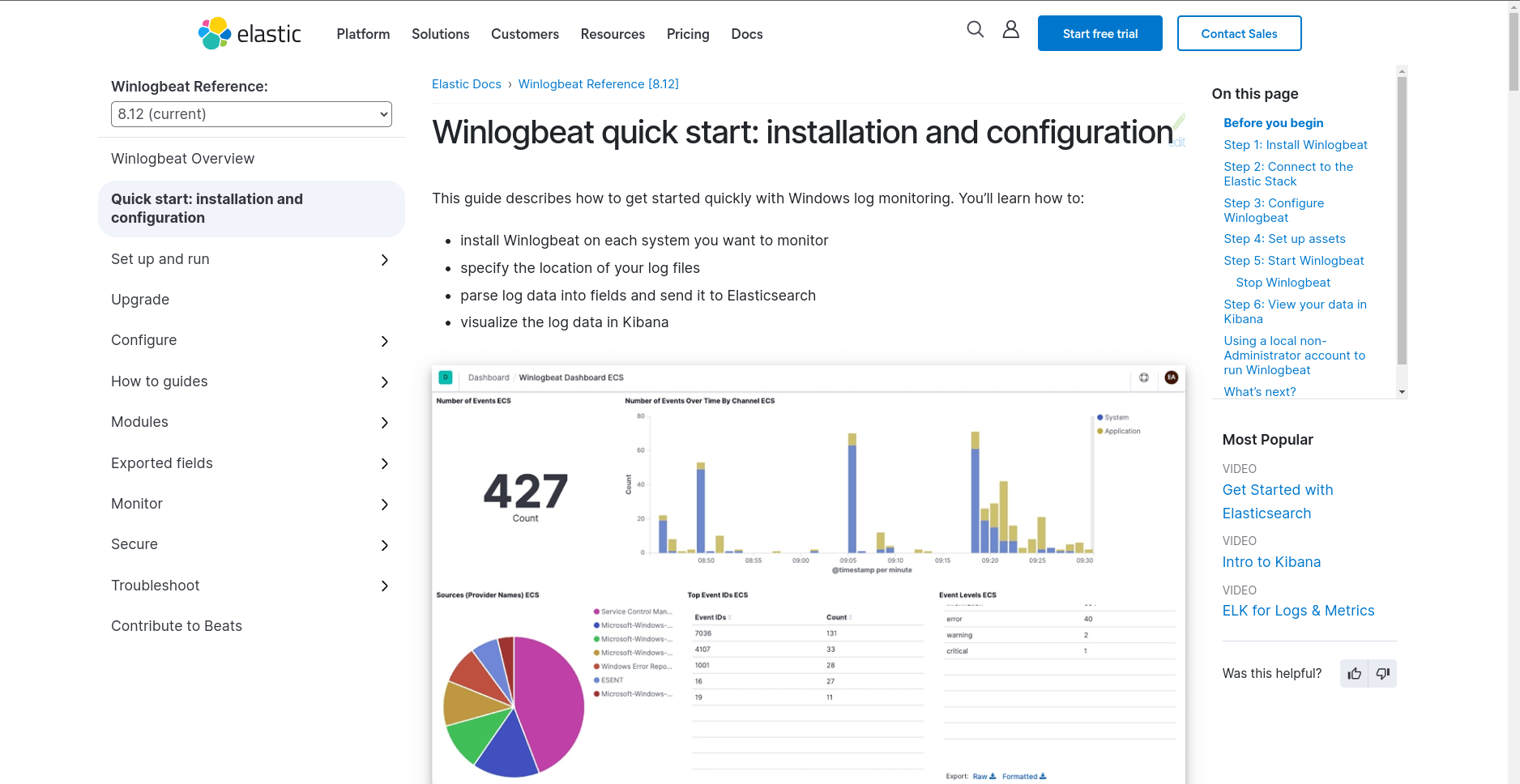1520x784 pixels.
Task: Expand the Modules section chevron
Action: click(x=384, y=423)
